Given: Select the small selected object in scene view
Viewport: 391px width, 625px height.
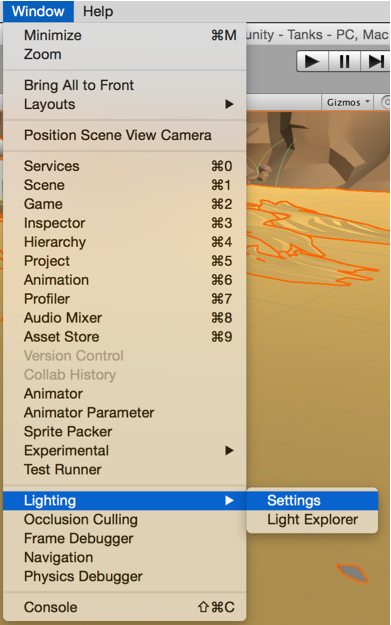Looking at the screenshot, I should pyautogui.click(x=353, y=573).
